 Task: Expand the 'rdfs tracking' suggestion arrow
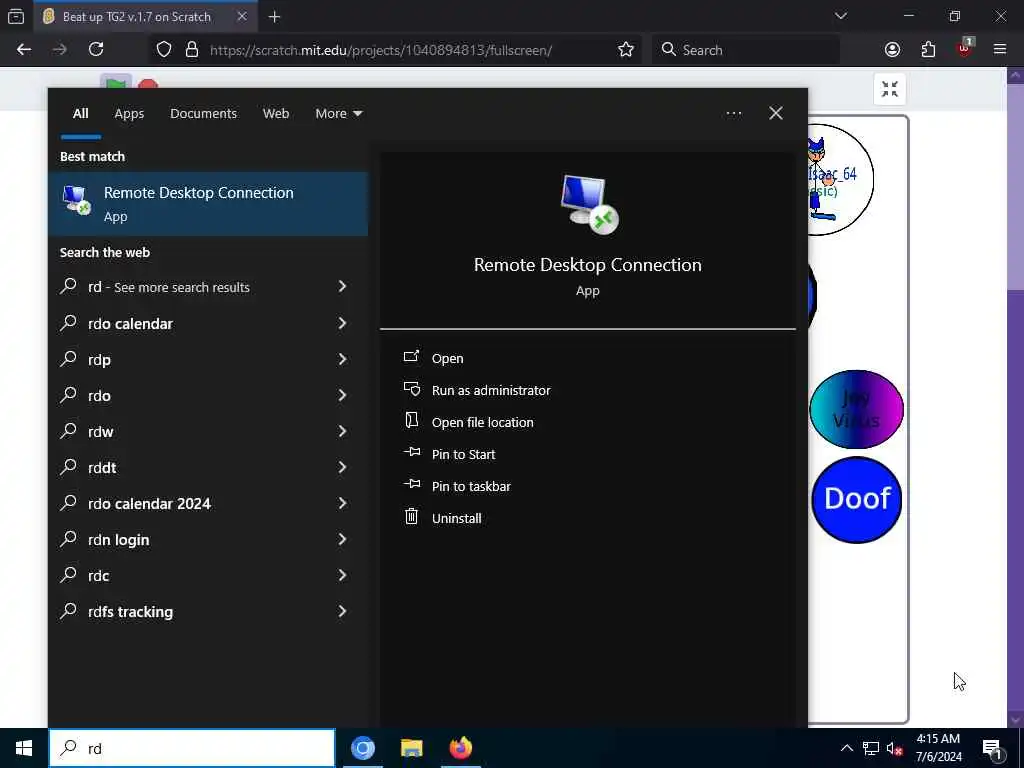pos(342,611)
